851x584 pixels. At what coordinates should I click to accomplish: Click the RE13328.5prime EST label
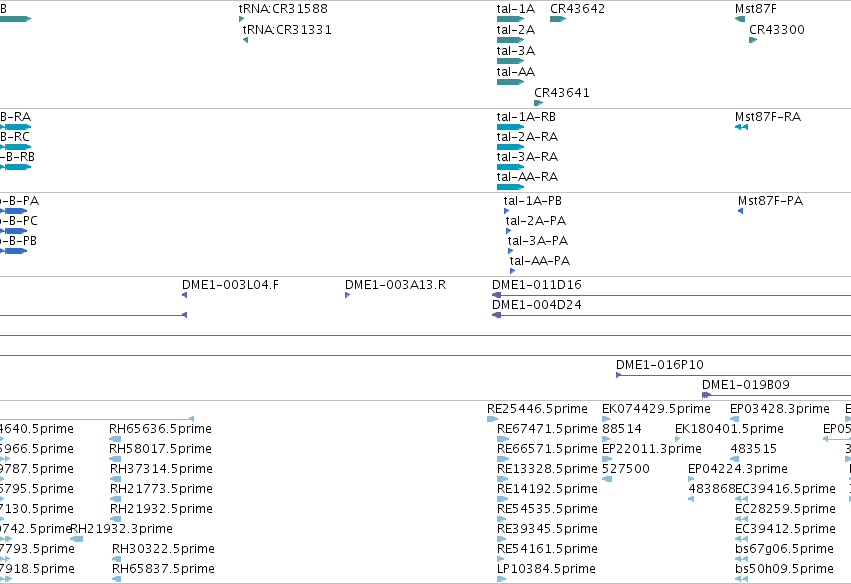point(547,469)
